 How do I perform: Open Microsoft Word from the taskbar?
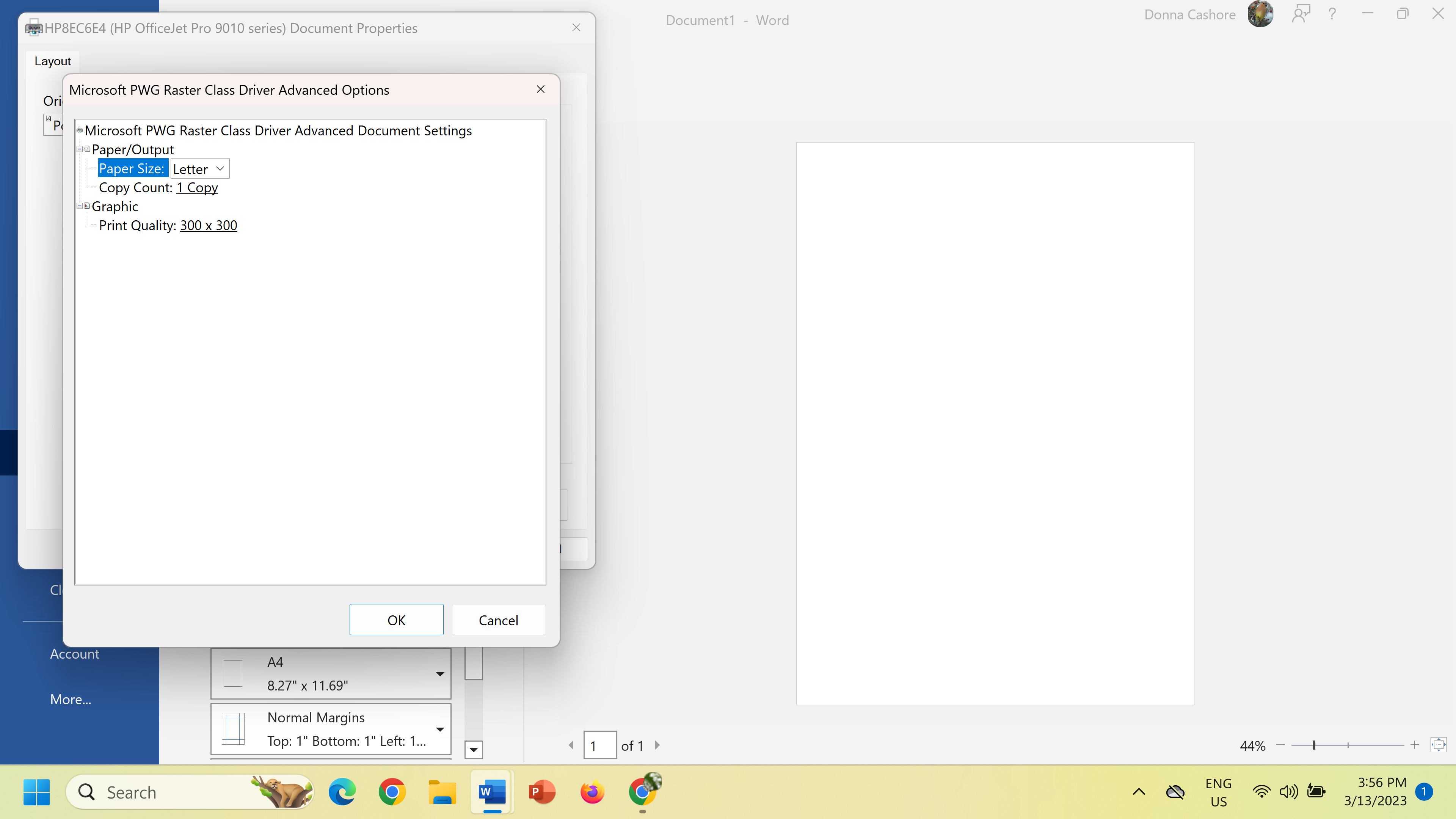491,791
